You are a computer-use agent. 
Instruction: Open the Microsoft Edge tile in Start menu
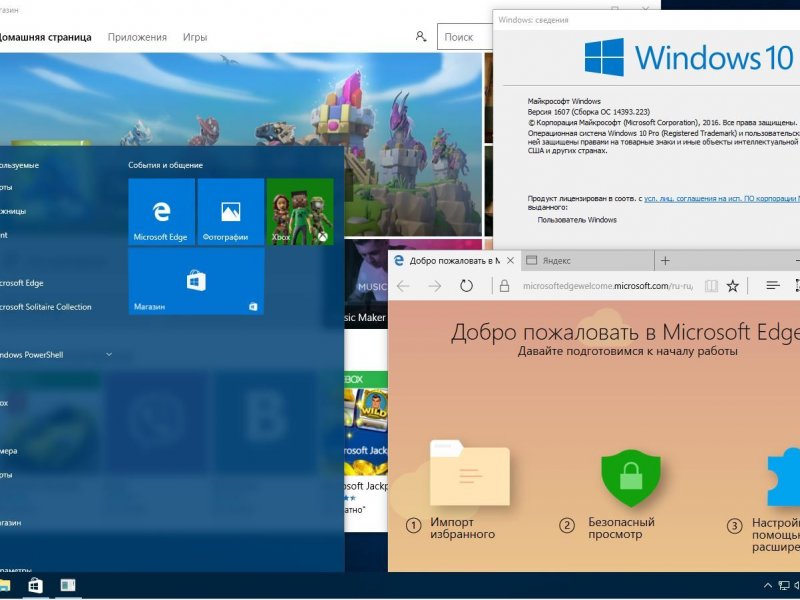click(161, 212)
